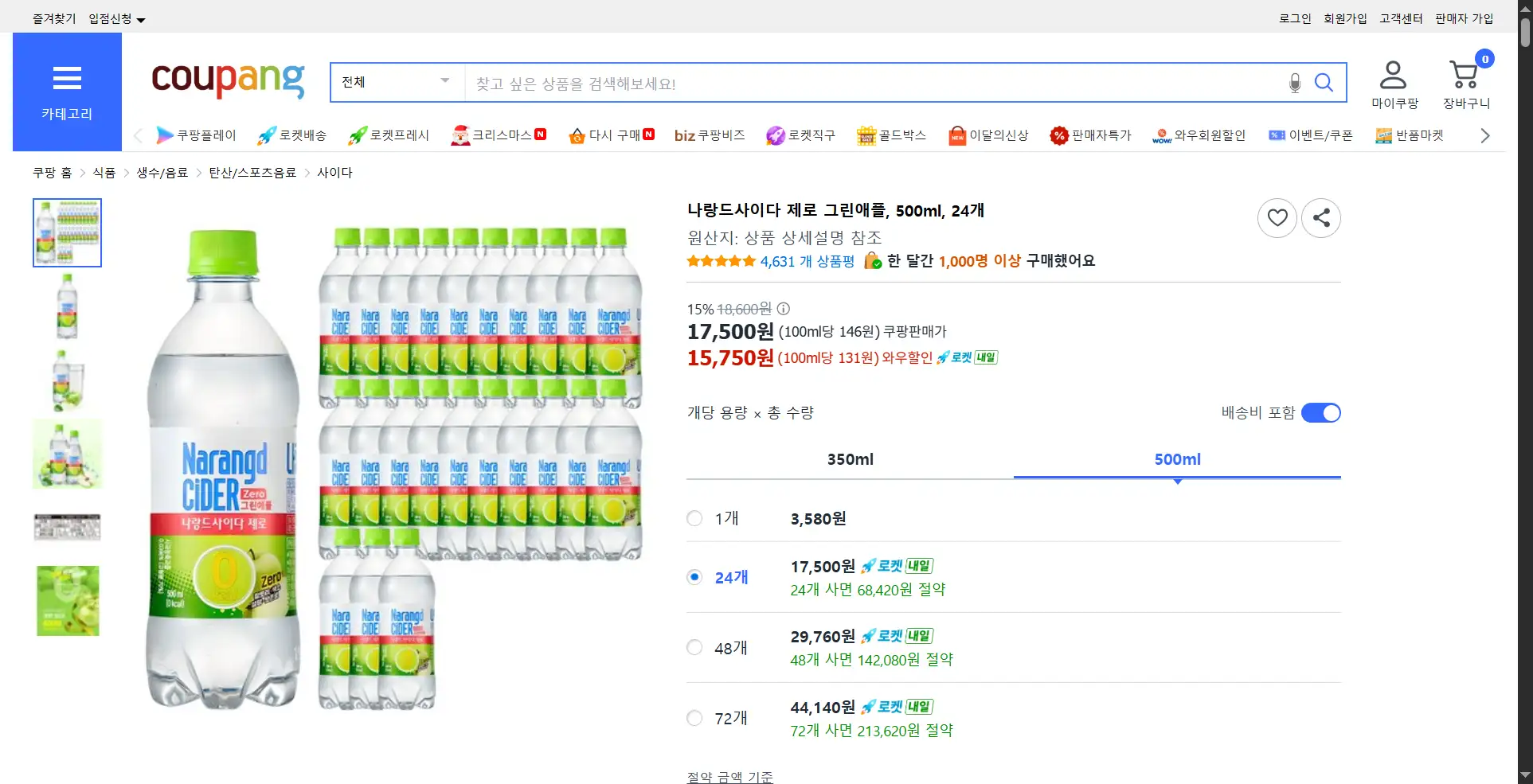Open the shopping cart icon
This screenshot has width=1533, height=784.
[1465, 76]
